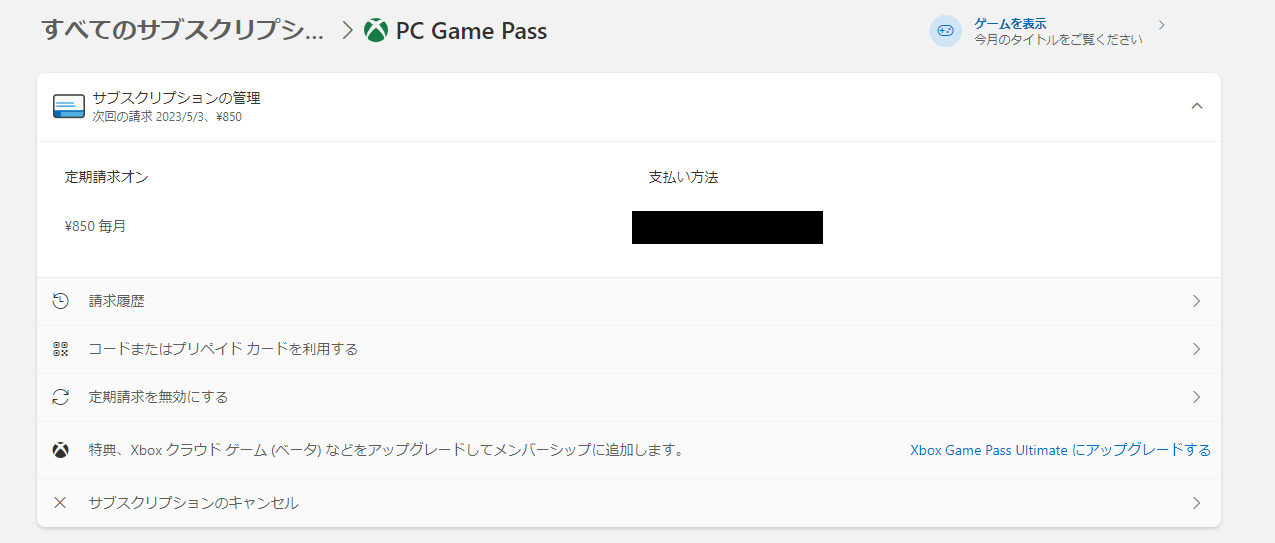
Task: Open chevron on サブスクリプションのキャンセル row
Action: (x=1197, y=503)
